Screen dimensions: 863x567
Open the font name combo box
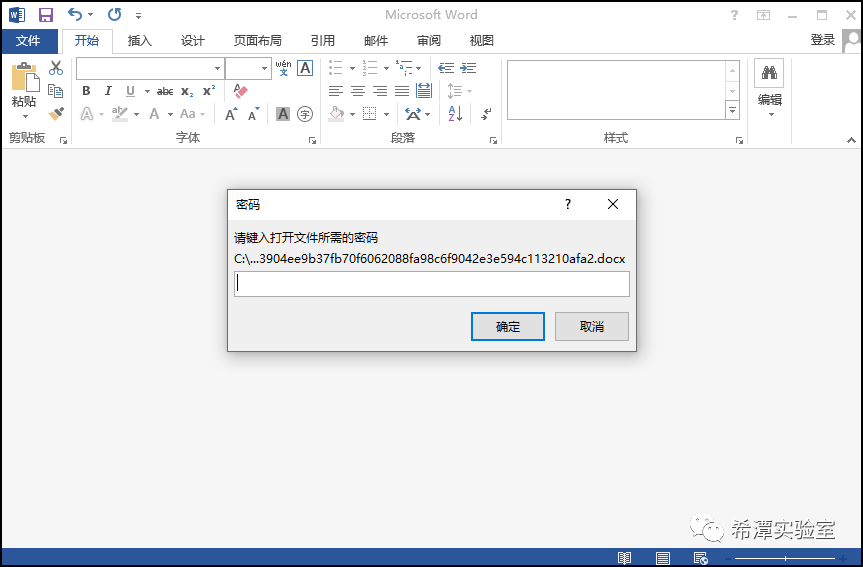click(x=150, y=68)
